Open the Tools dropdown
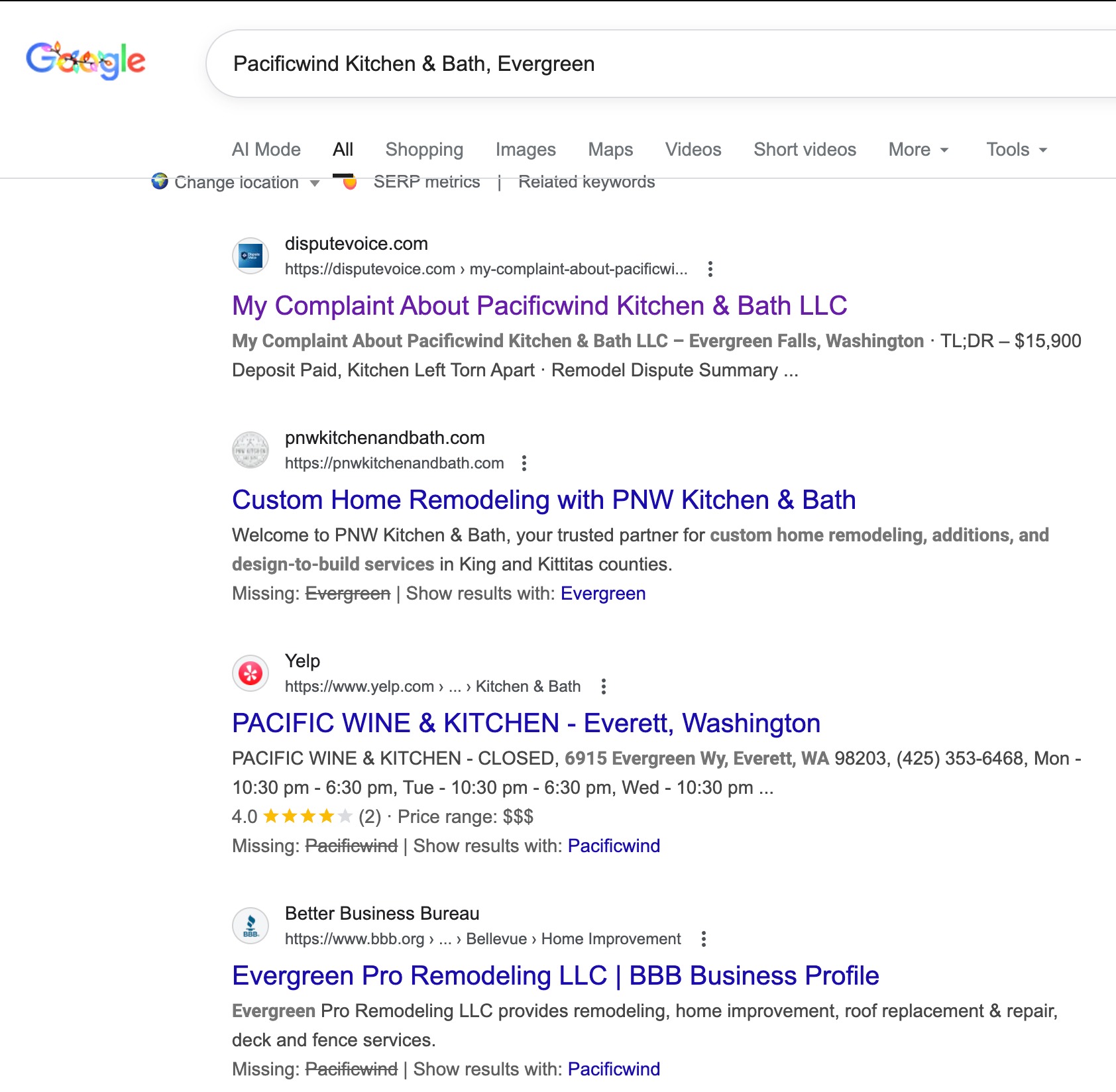Screen dimensions: 1116x1092 (x=1016, y=150)
